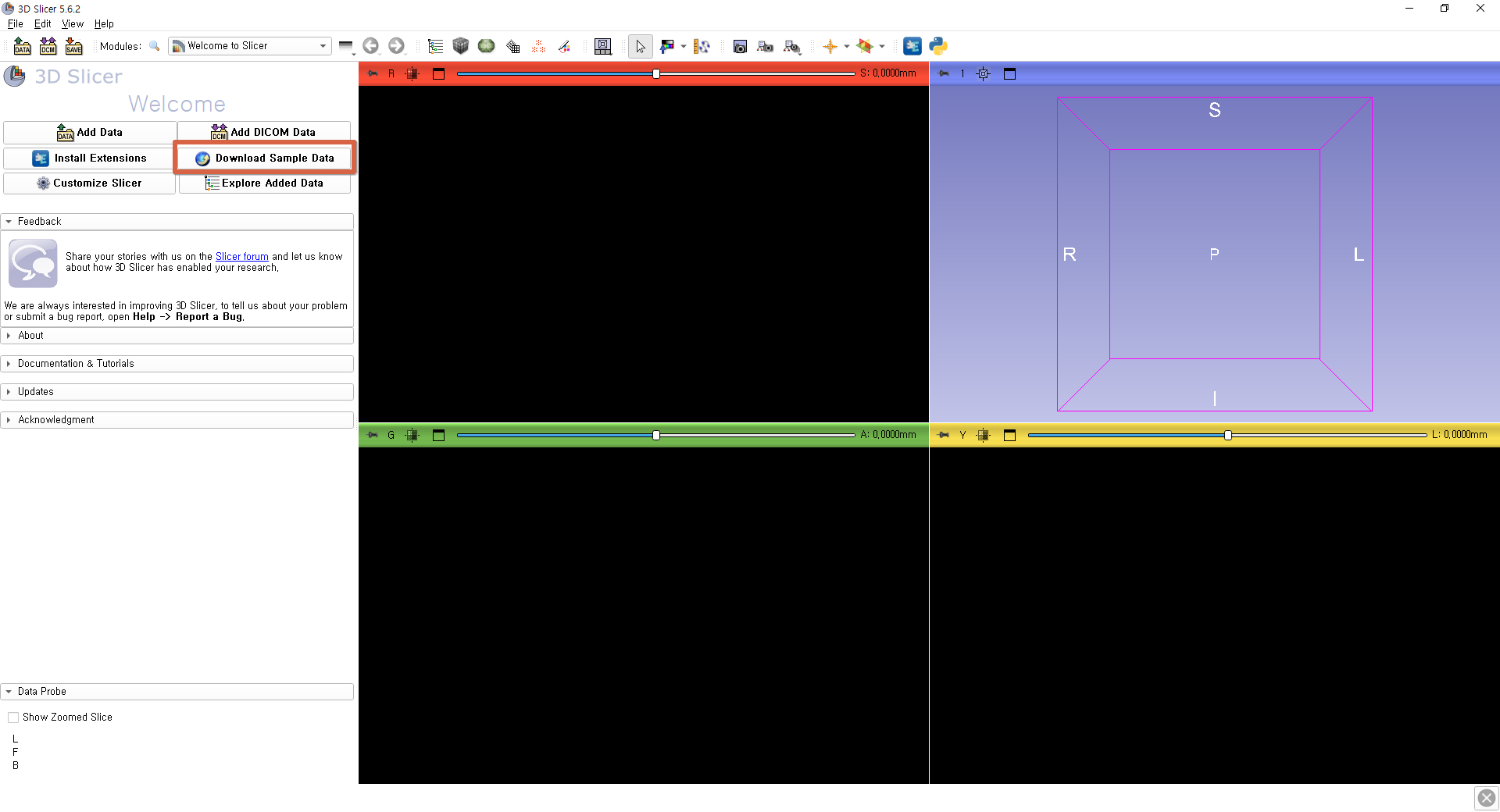This screenshot has width=1500, height=812.
Task: Open the view layout selector icon
Action: tap(603, 46)
